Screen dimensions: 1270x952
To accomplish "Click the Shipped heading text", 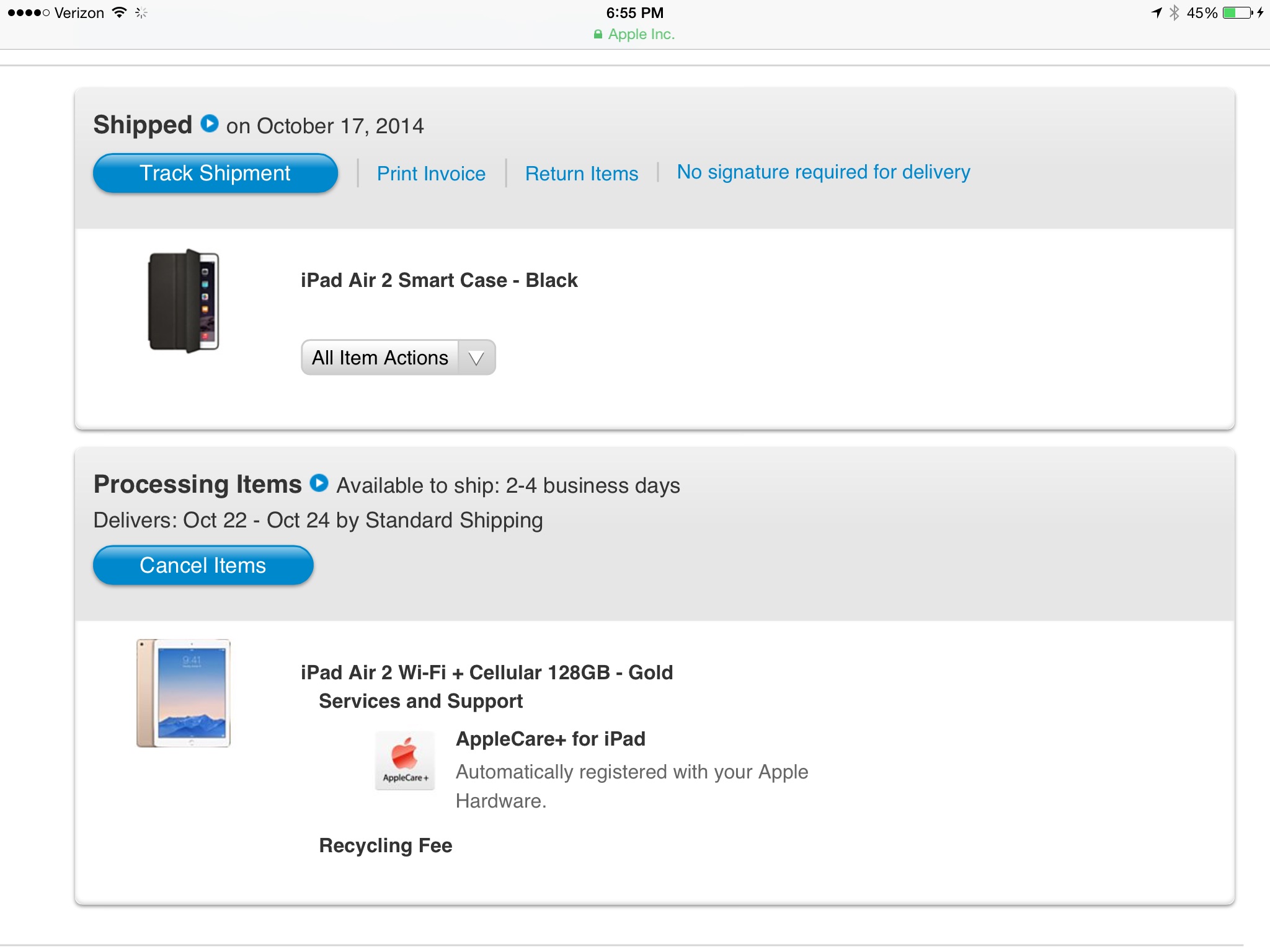I will [x=143, y=125].
